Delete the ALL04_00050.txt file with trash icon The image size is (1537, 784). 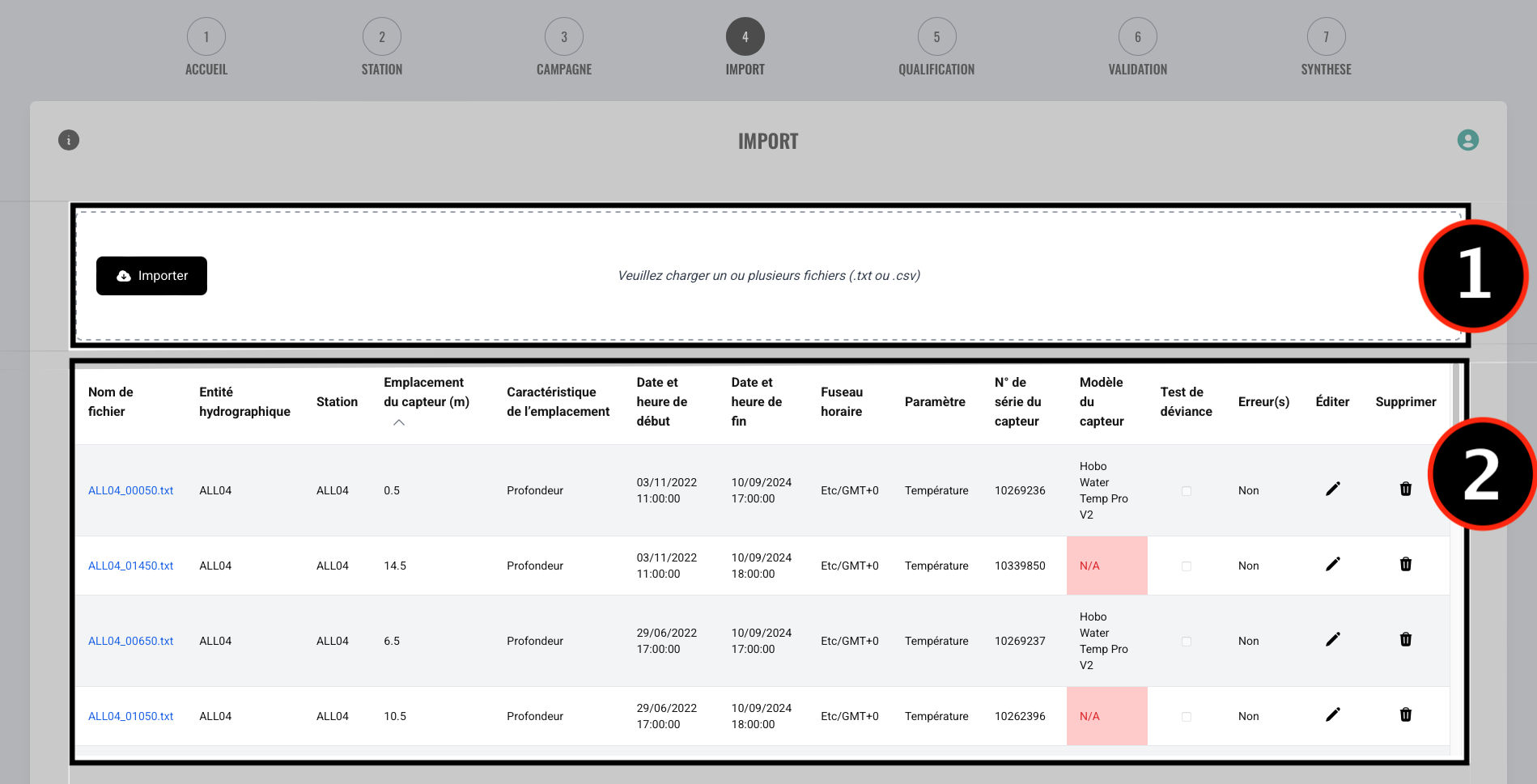(1406, 489)
